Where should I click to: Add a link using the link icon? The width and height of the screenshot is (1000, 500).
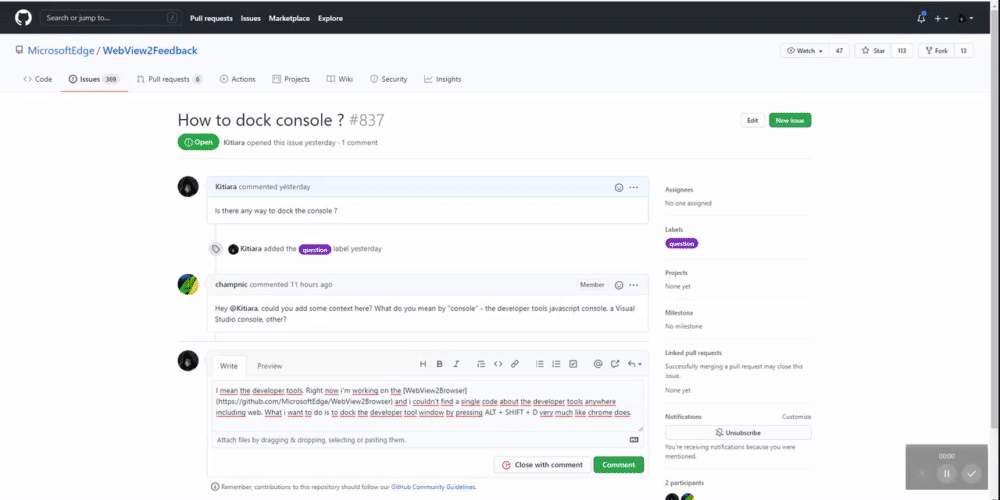tap(515, 364)
